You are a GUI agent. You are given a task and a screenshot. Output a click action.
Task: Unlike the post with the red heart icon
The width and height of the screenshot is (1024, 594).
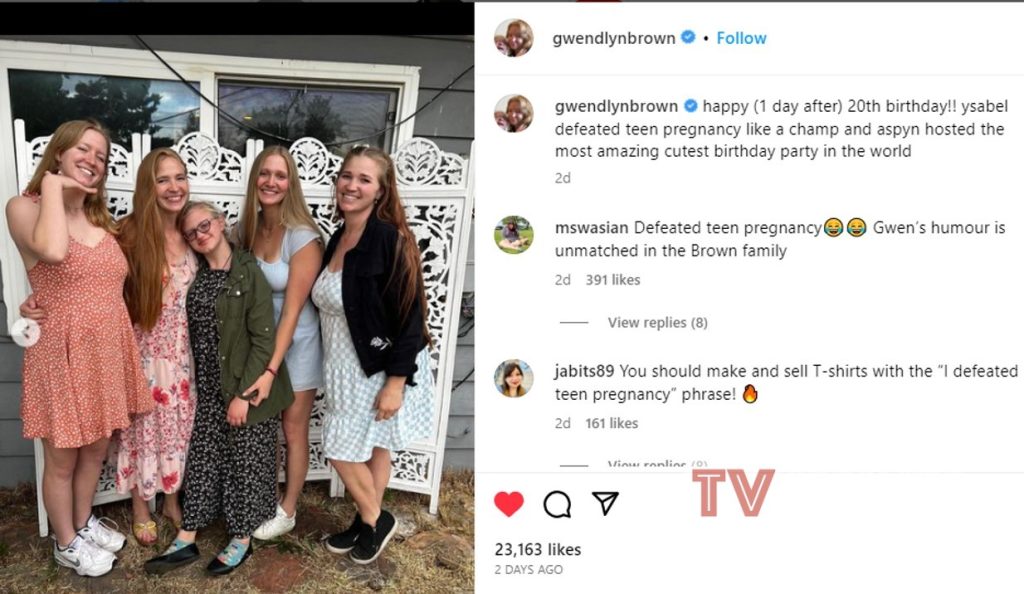click(509, 504)
